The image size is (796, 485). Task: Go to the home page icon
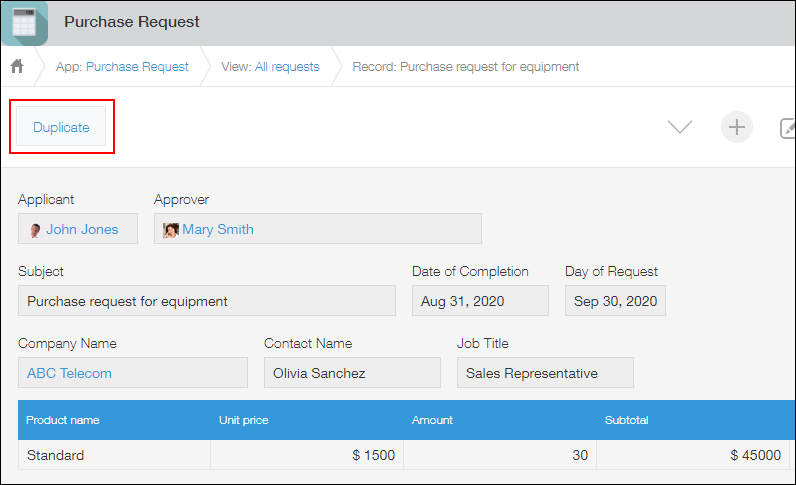(x=17, y=67)
